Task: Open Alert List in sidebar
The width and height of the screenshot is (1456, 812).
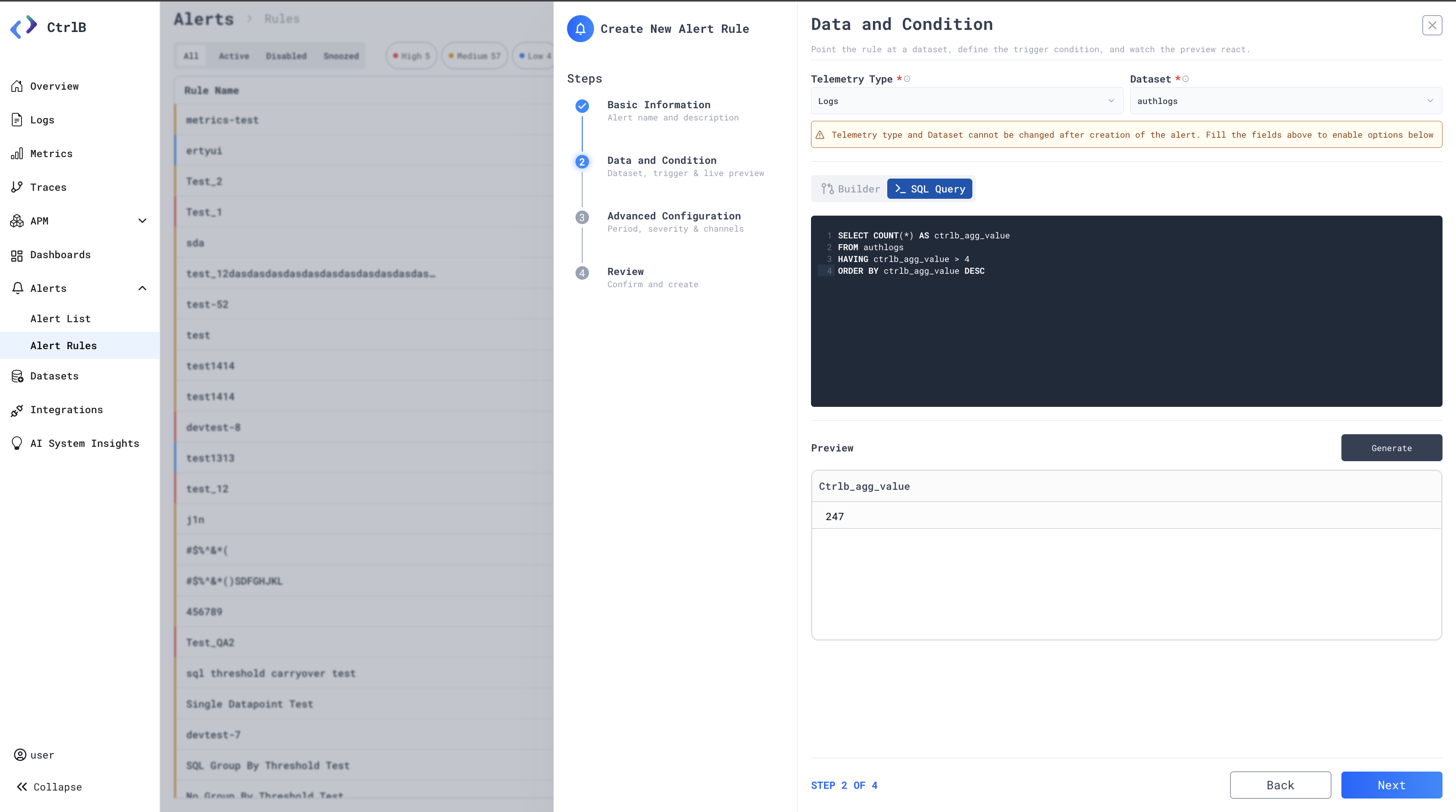Action: [x=61, y=319]
